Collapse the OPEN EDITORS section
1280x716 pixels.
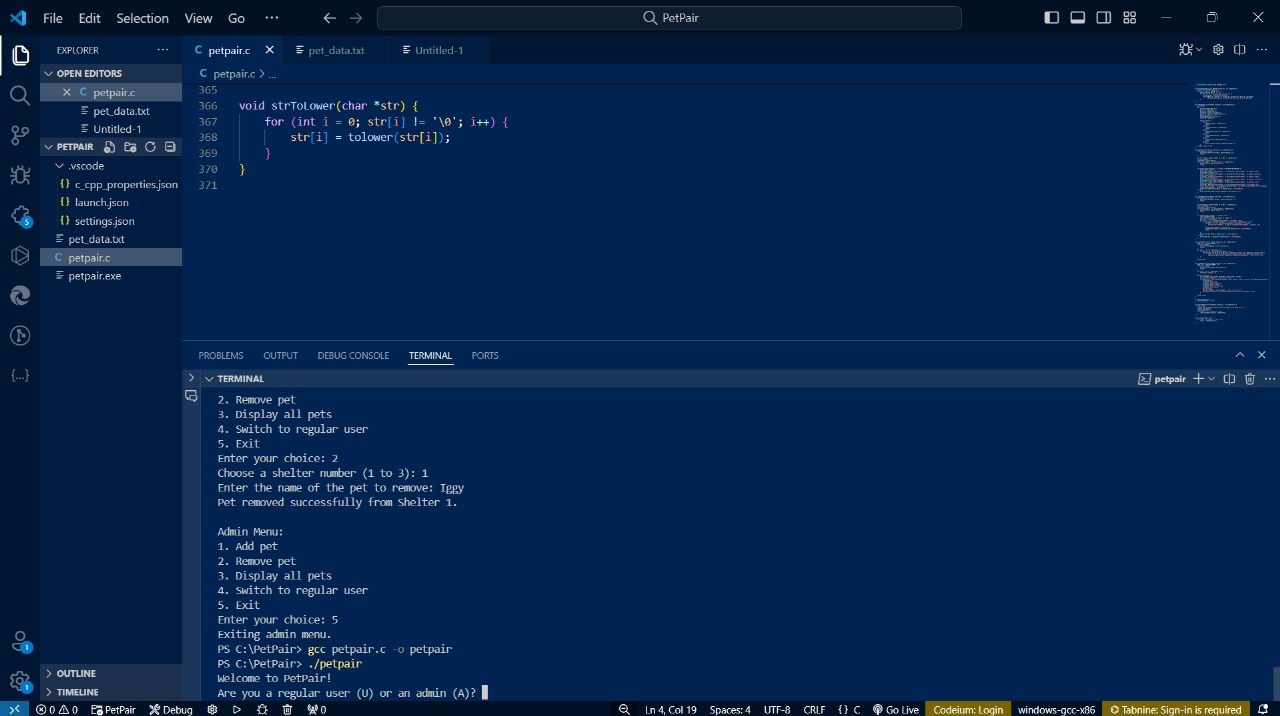pyautogui.click(x=48, y=73)
